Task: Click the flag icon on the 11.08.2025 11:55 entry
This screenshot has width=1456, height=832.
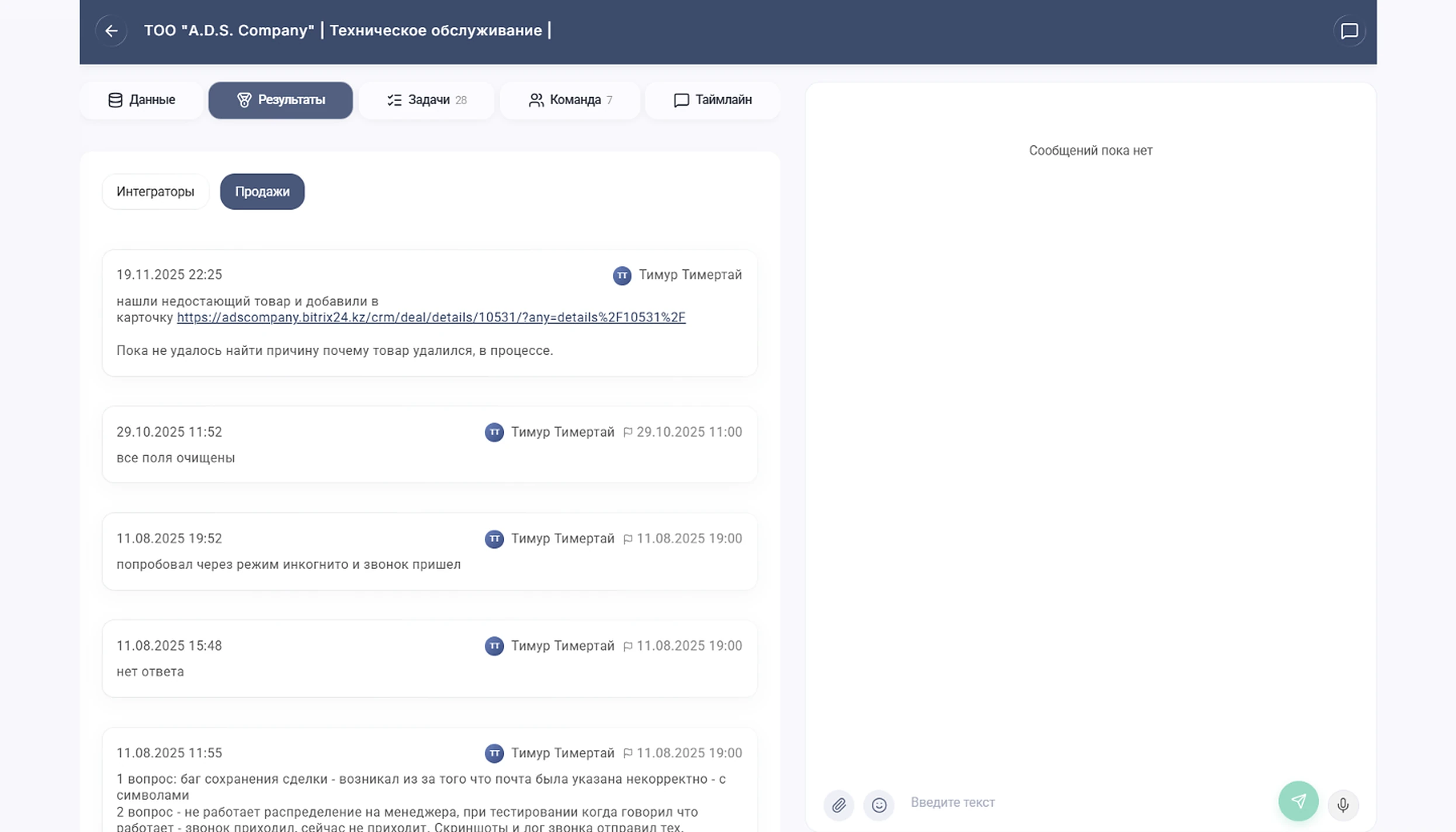Action: click(628, 753)
